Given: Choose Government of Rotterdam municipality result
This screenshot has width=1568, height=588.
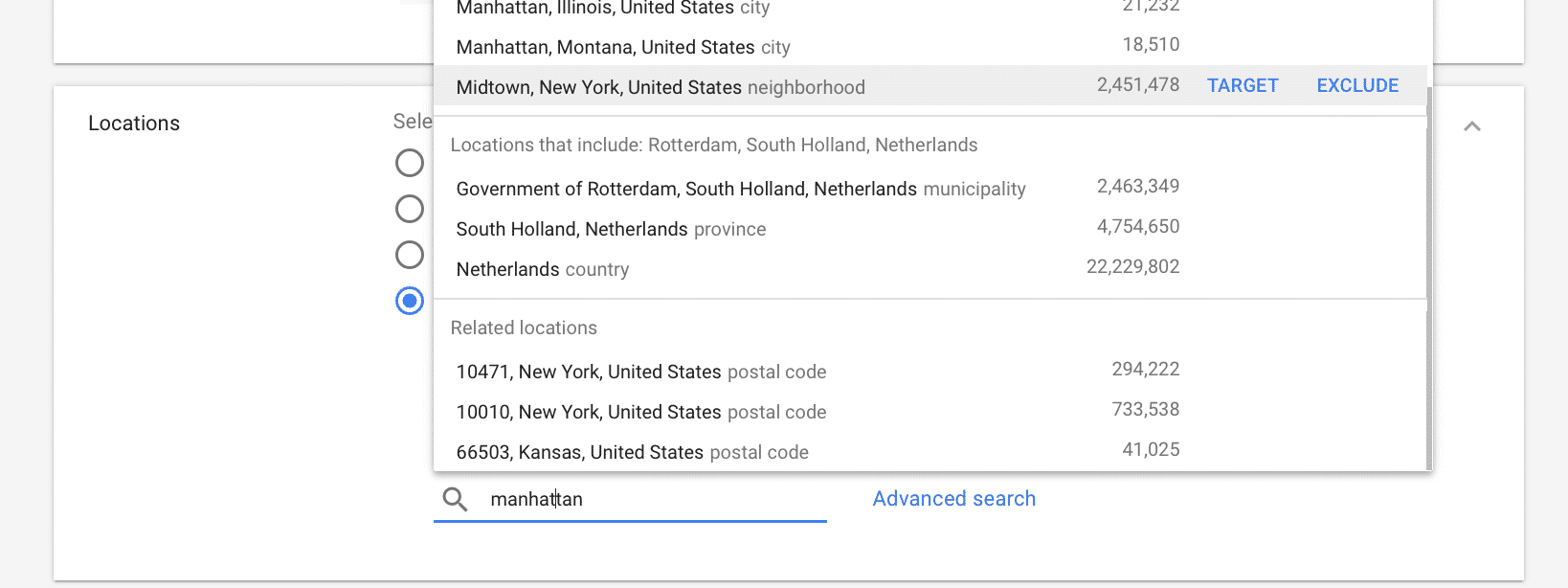Looking at the screenshot, I should pyautogui.click(x=930, y=188).
